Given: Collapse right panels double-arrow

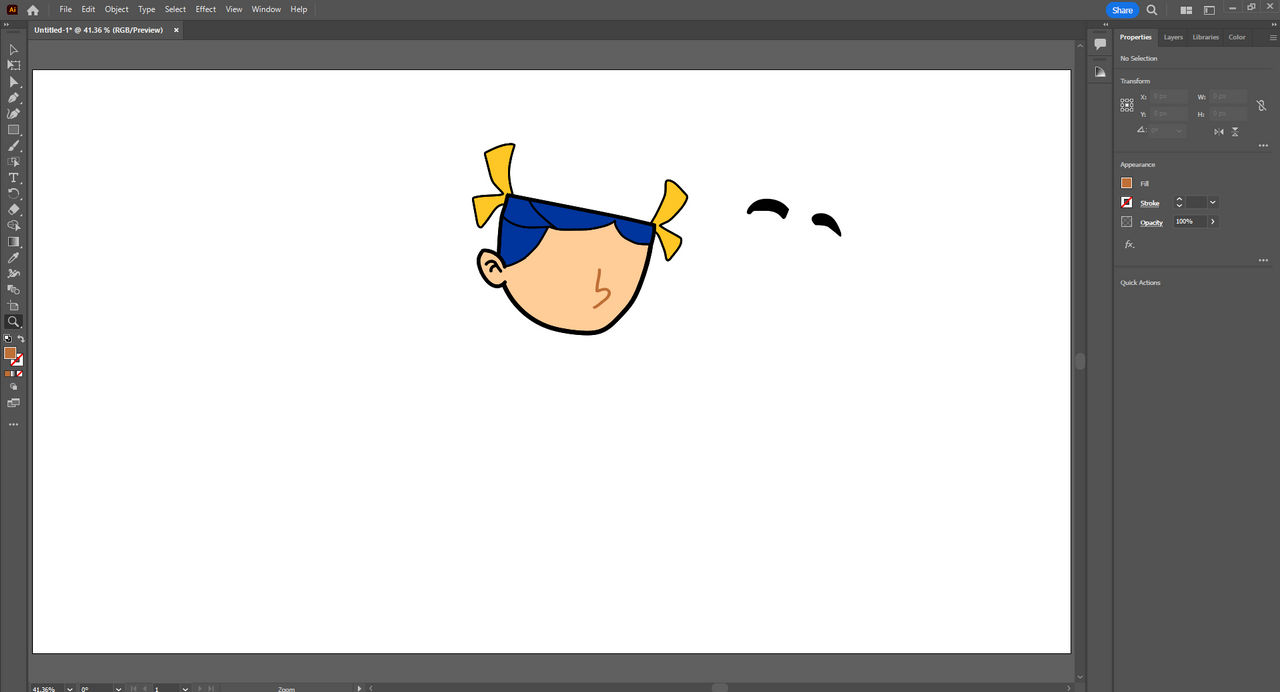Looking at the screenshot, I should 1272,26.
